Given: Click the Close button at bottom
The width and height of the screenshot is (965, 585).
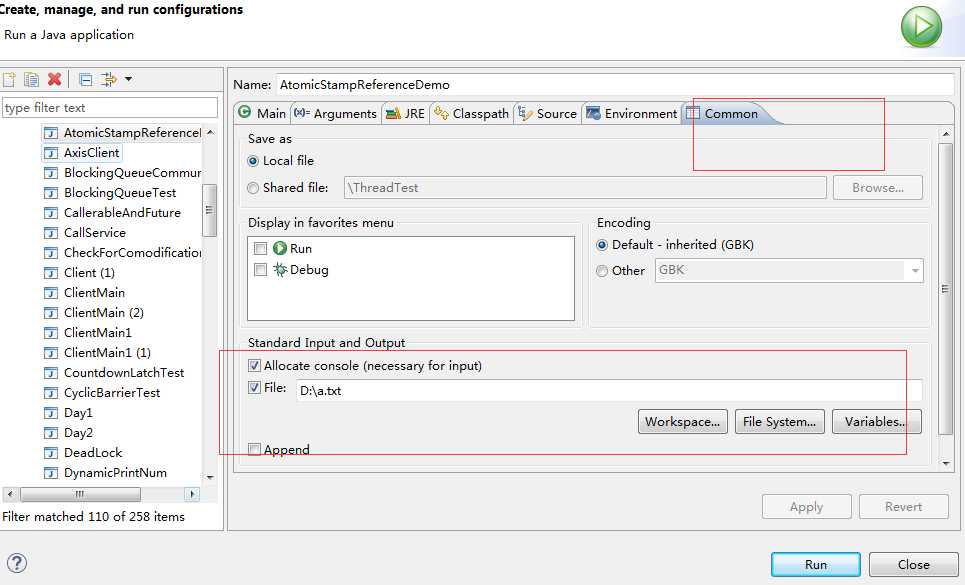Looking at the screenshot, I should click(x=913, y=564).
